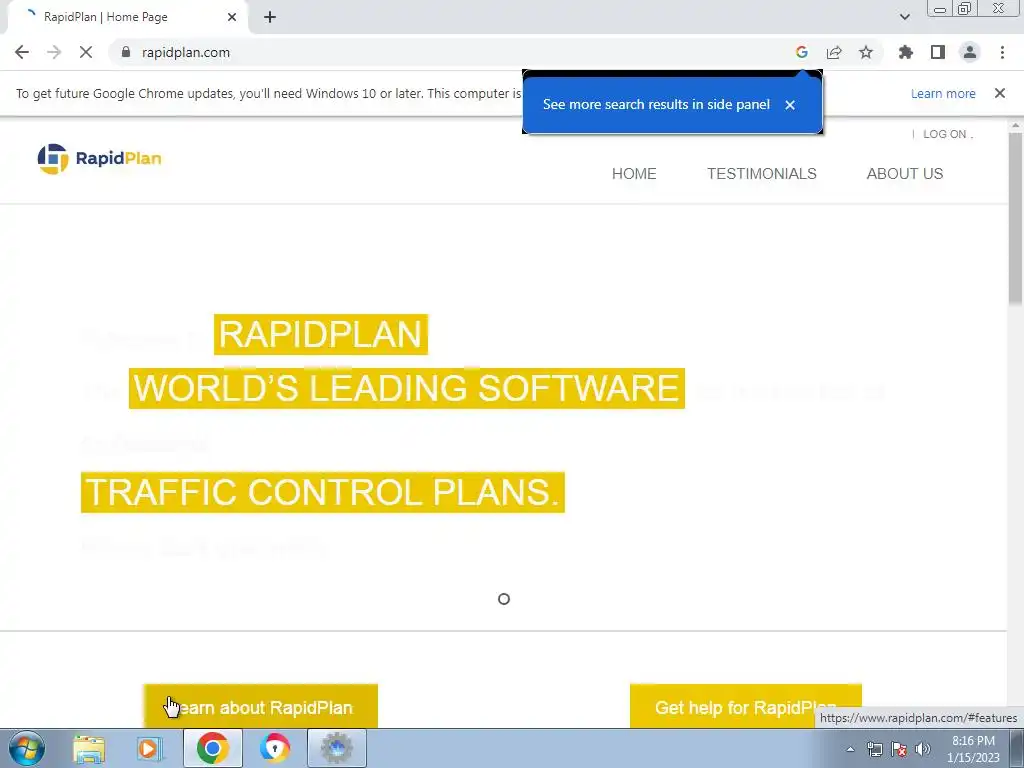Open the taskbar clock and date
Screen dimensions: 1024x768
pos(973,749)
